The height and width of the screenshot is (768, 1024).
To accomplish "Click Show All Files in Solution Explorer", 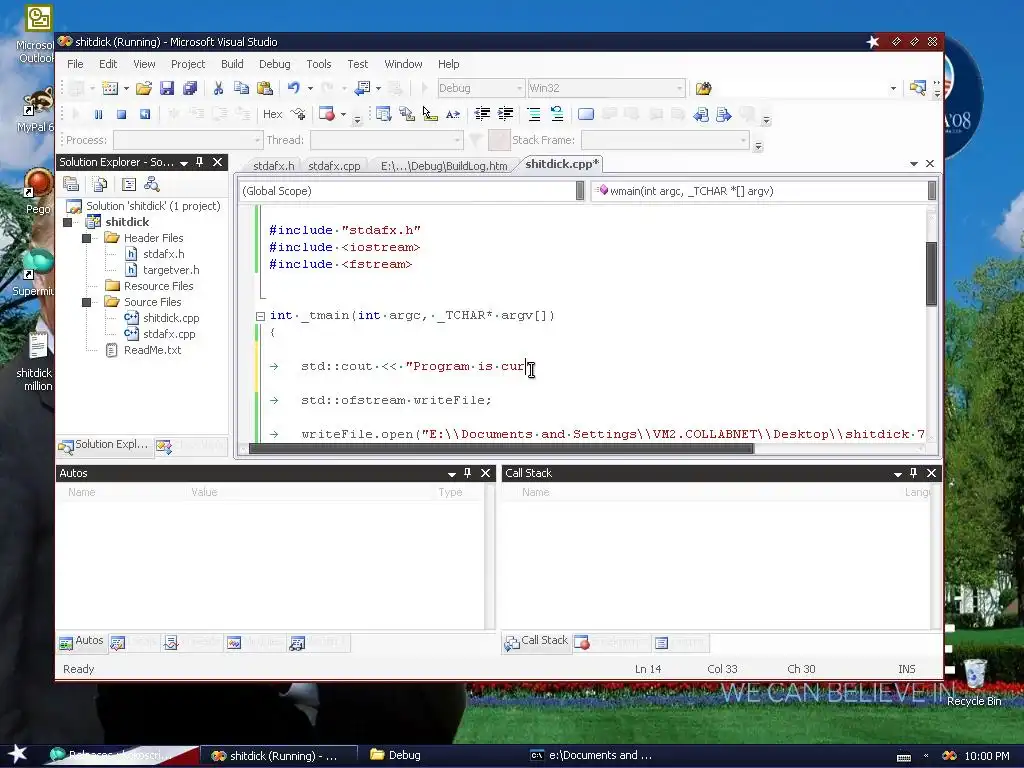I will coord(99,184).
